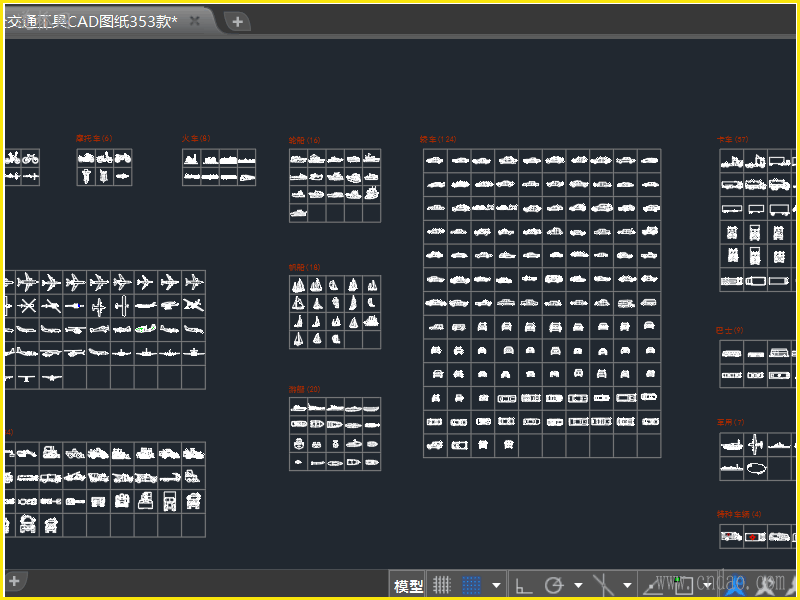Switch to the 模型 model space button
This screenshot has height=600, width=800.
point(408,586)
